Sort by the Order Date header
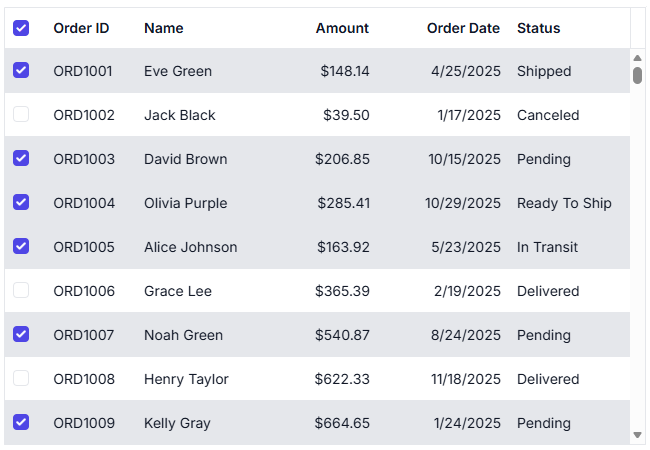 click(463, 28)
